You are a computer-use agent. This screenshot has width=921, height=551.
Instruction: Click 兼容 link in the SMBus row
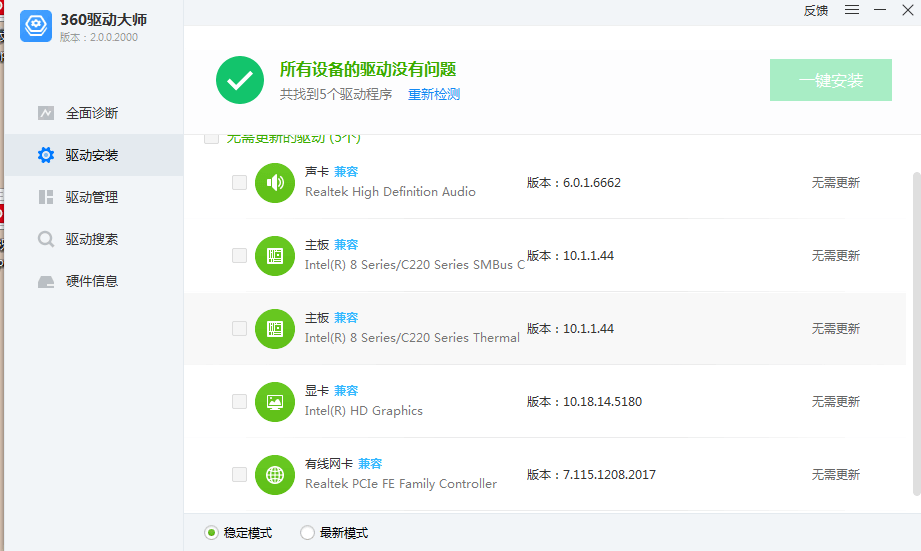[x=346, y=244]
